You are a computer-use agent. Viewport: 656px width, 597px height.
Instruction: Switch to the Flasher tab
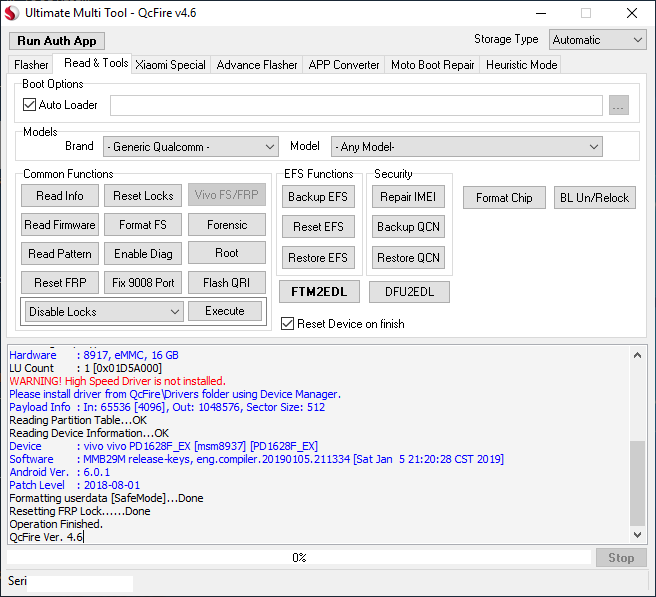(x=31, y=65)
